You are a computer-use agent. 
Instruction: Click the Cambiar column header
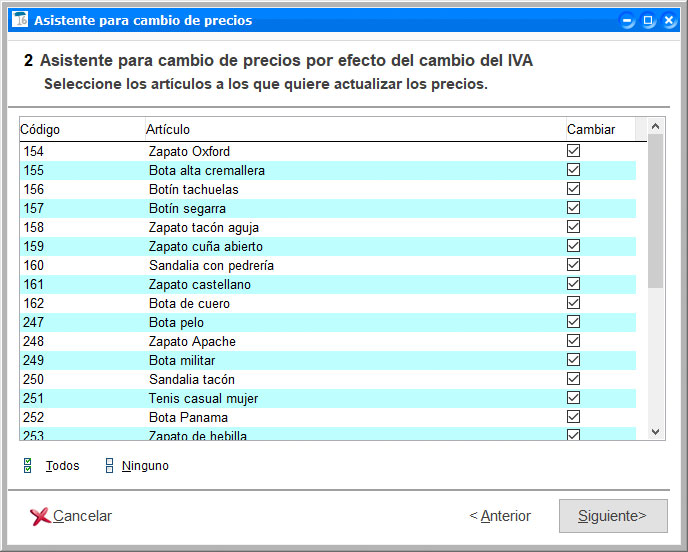coord(600,129)
